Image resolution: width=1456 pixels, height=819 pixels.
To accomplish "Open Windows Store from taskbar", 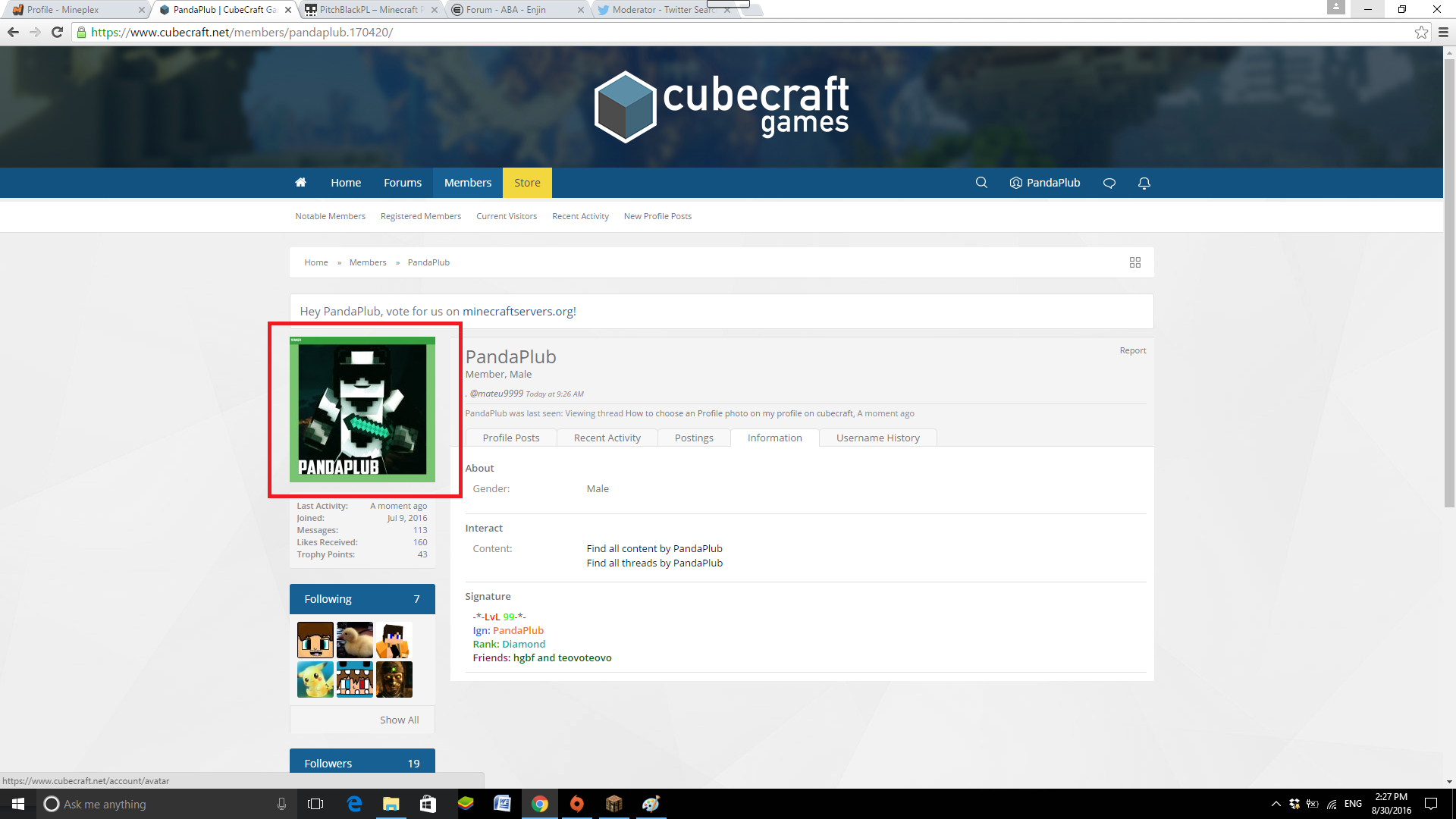I will [x=428, y=804].
